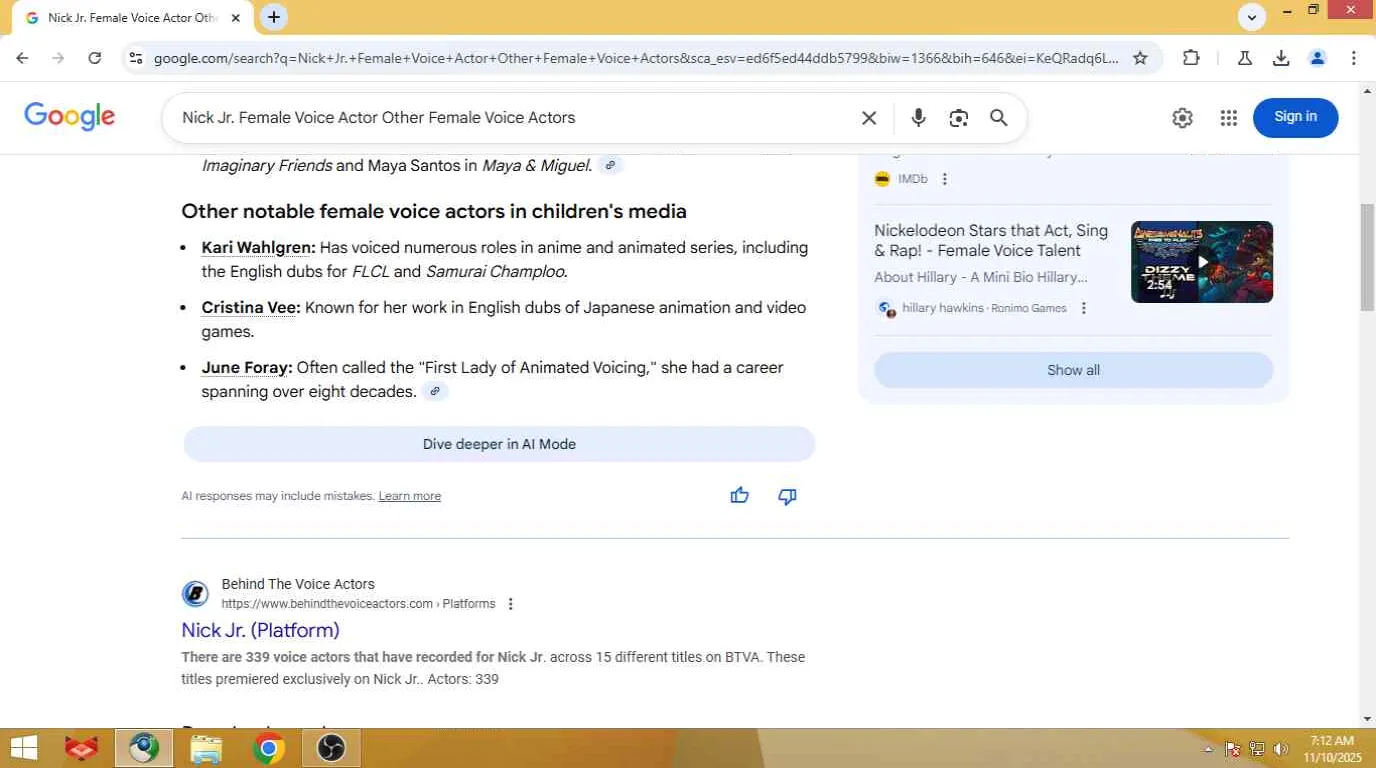
Task: Open the Behind The Voice Actors site icon
Action: click(x=195, y=594)
